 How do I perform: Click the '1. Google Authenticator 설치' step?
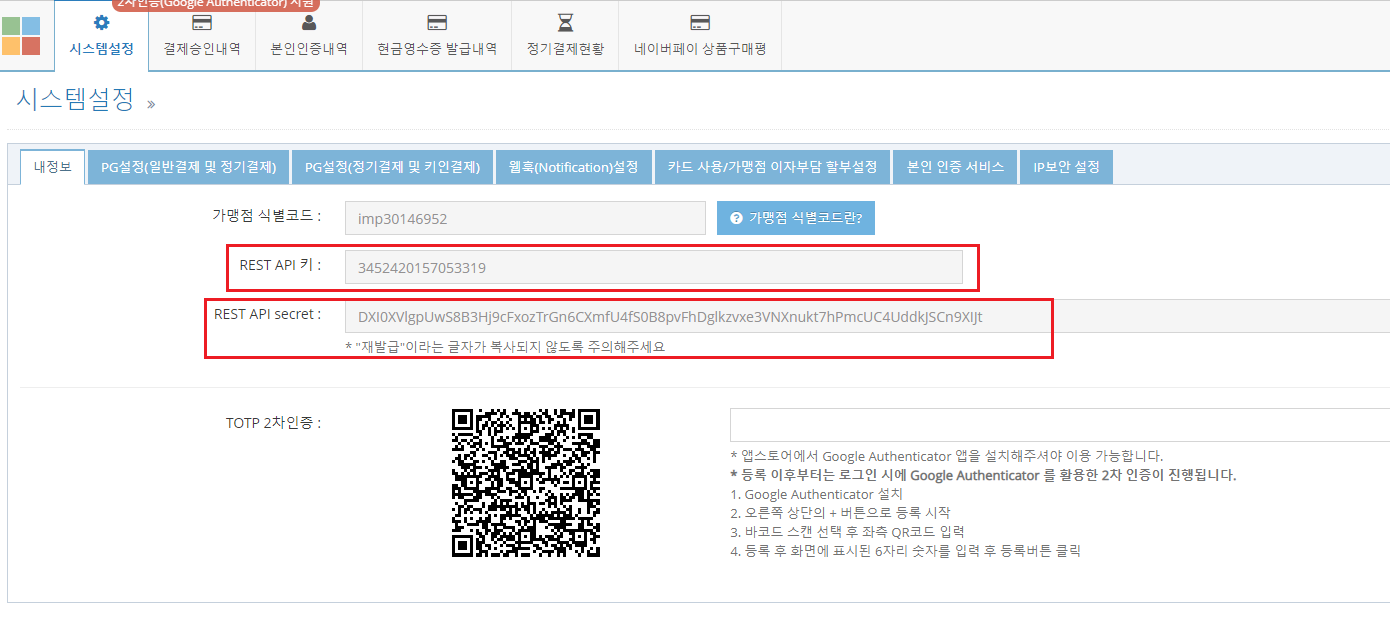pyautogui.click(x=817, y=494)
